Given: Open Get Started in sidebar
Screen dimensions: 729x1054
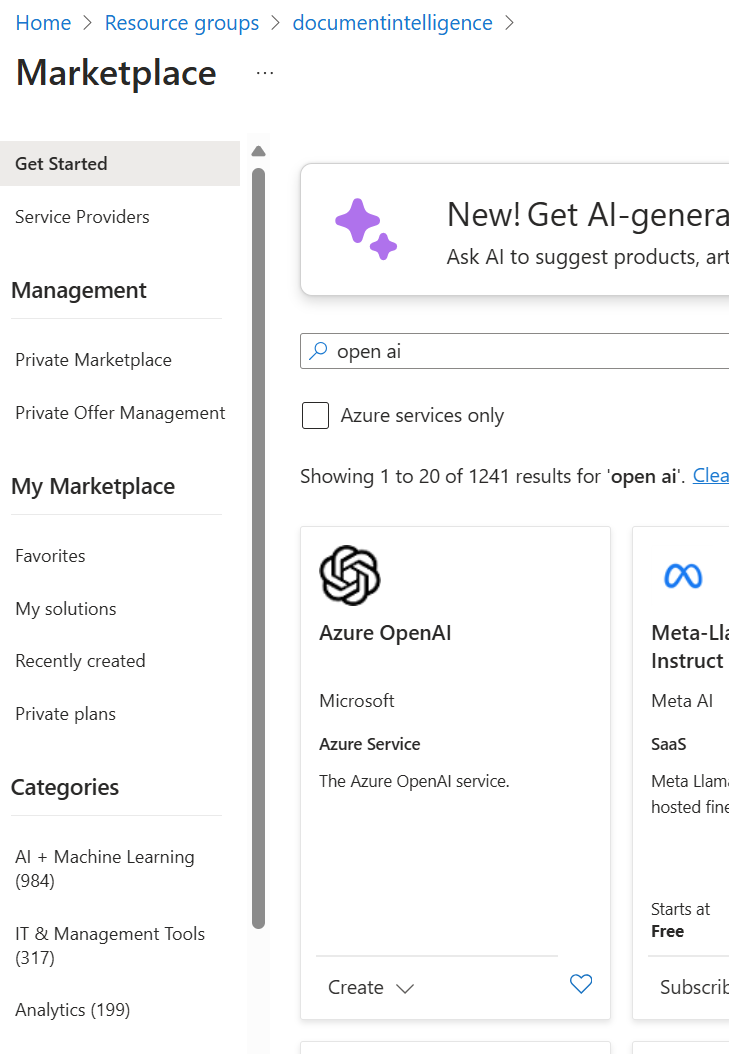Looking at the screenshot, I should (x=120, y=163).
